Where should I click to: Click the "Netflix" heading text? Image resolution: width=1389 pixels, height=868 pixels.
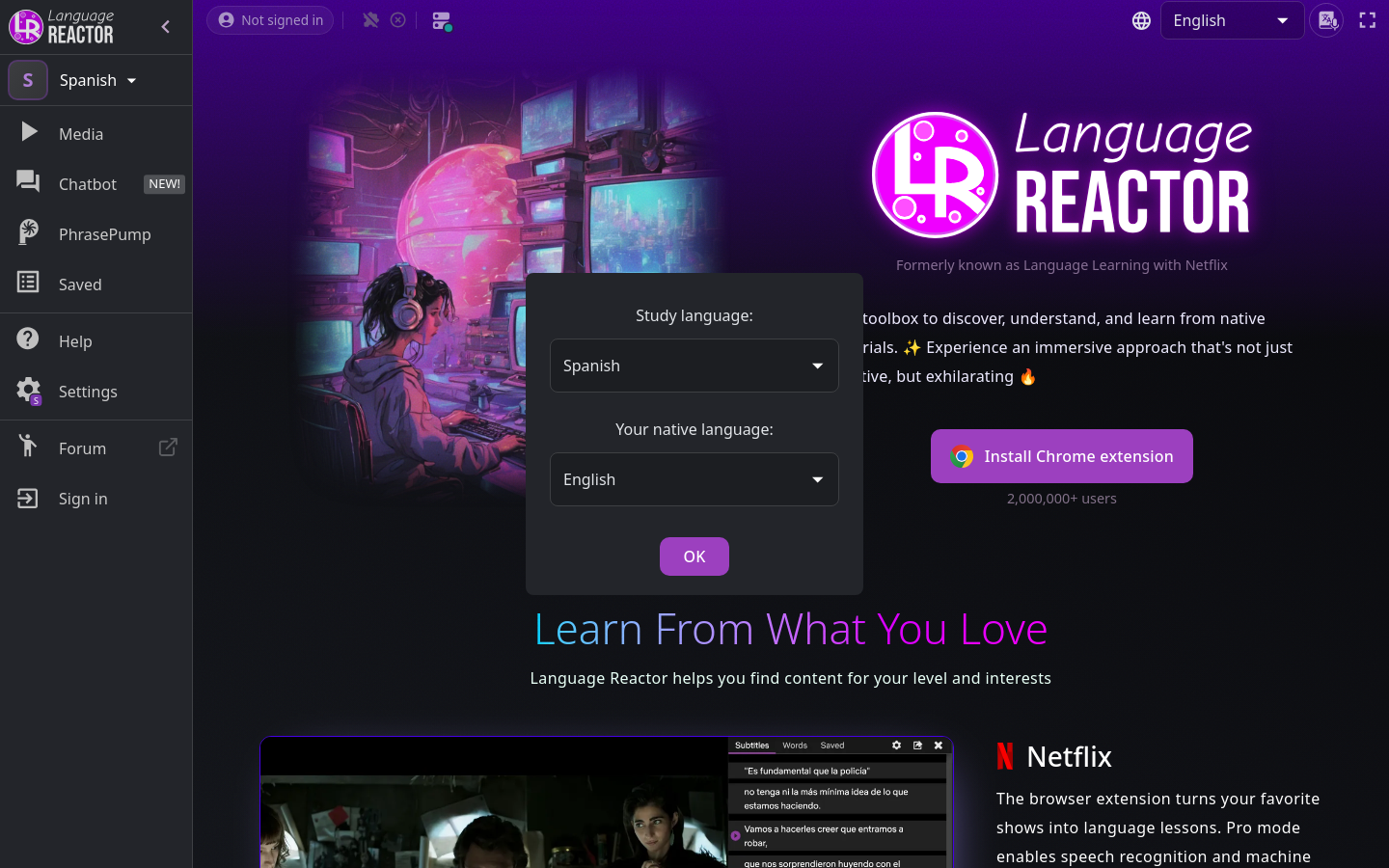tap(1070, 756)
